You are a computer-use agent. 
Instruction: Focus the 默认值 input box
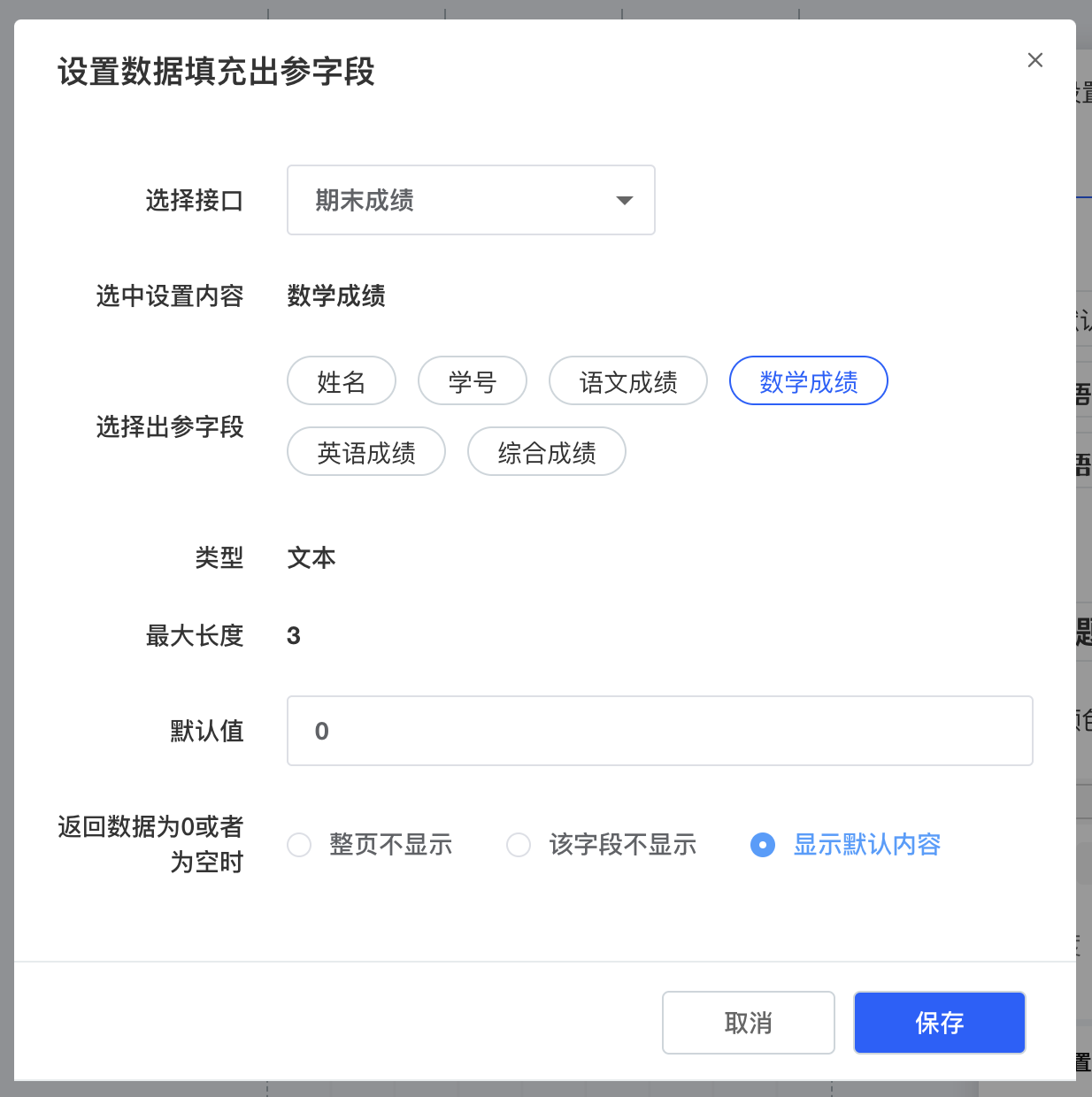coord(659,731)
